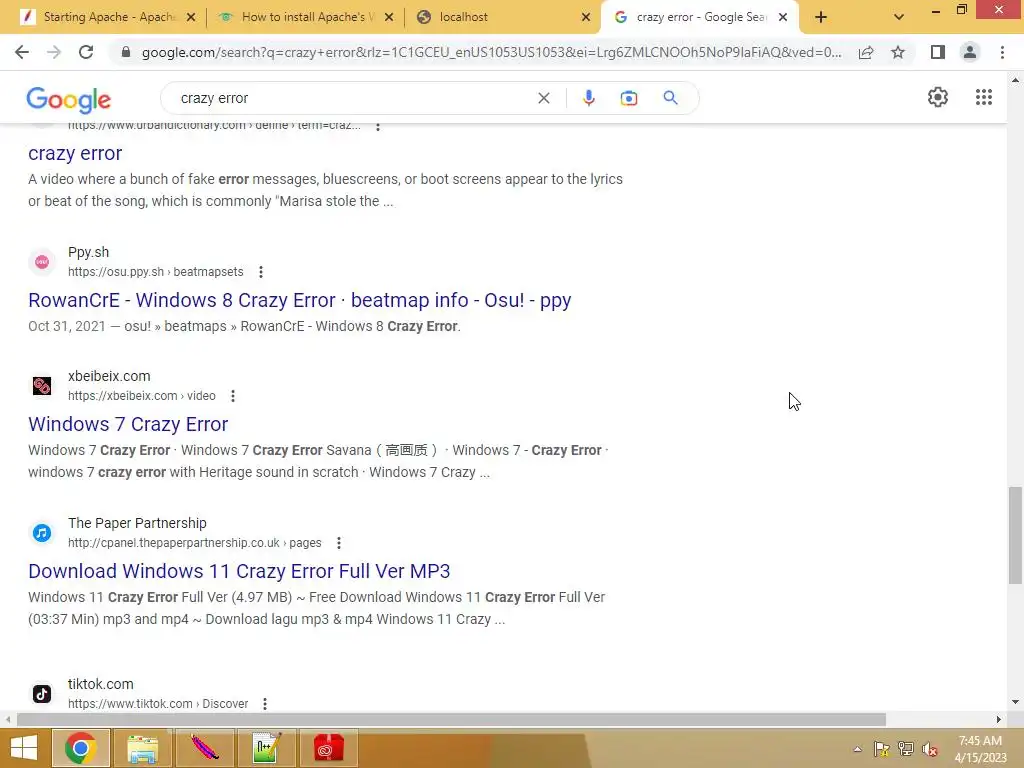Open options for The Paper Partnership result

(x=338, y=543)
